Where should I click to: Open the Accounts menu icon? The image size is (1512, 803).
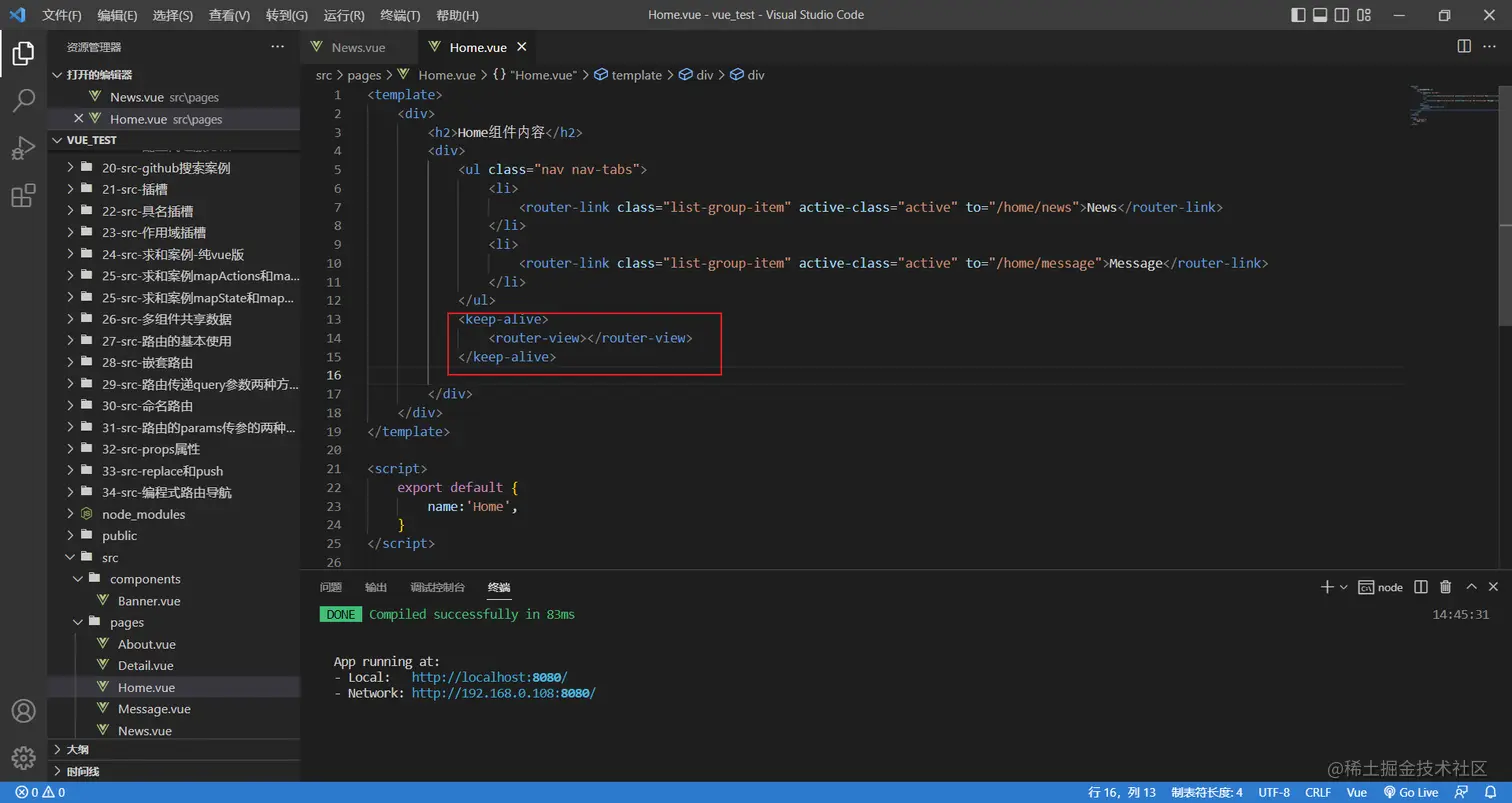tap(23, 712)
